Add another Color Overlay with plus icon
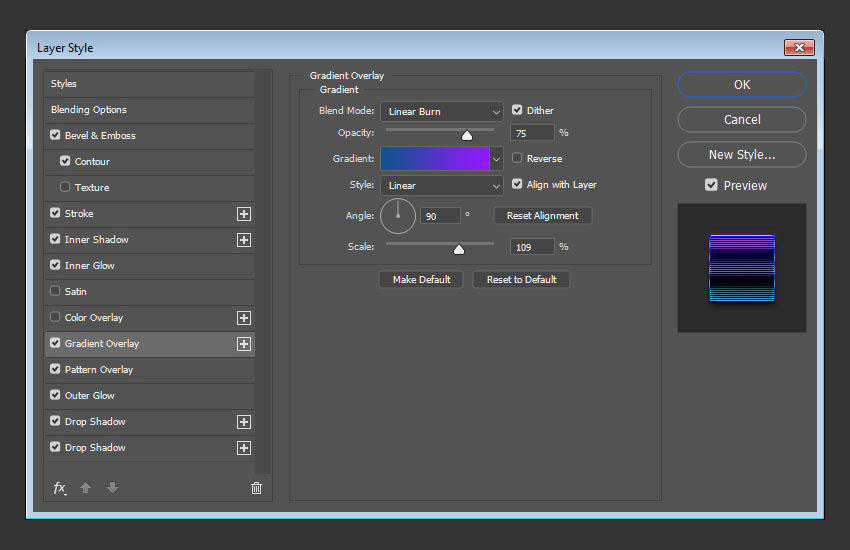The width and height of the screenshot is (850, 550). click(244, 318)
